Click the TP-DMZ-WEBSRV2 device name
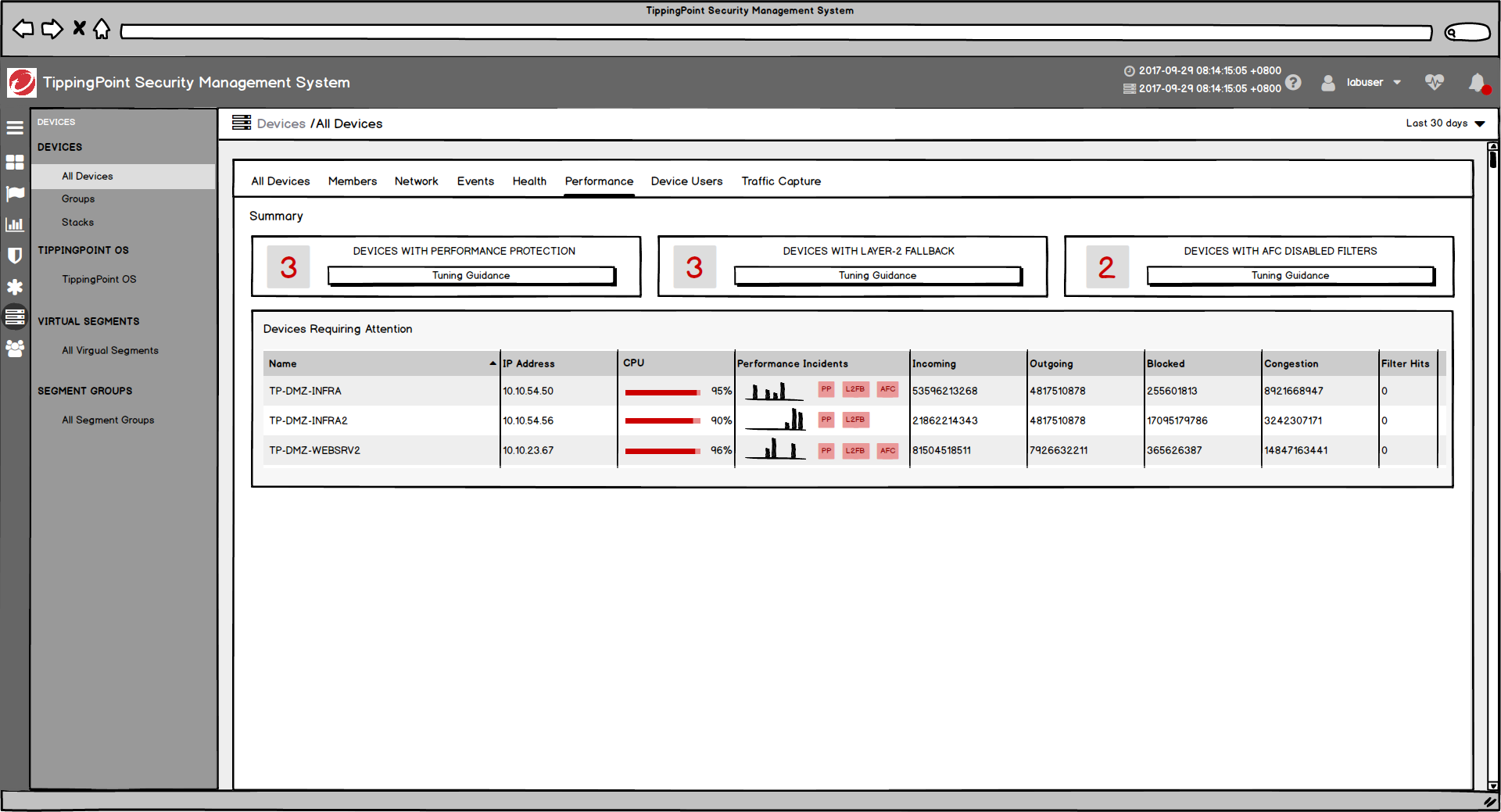The width and height of the screenshot is (1501, 812). pyautogui.click(x=314, y=450)
